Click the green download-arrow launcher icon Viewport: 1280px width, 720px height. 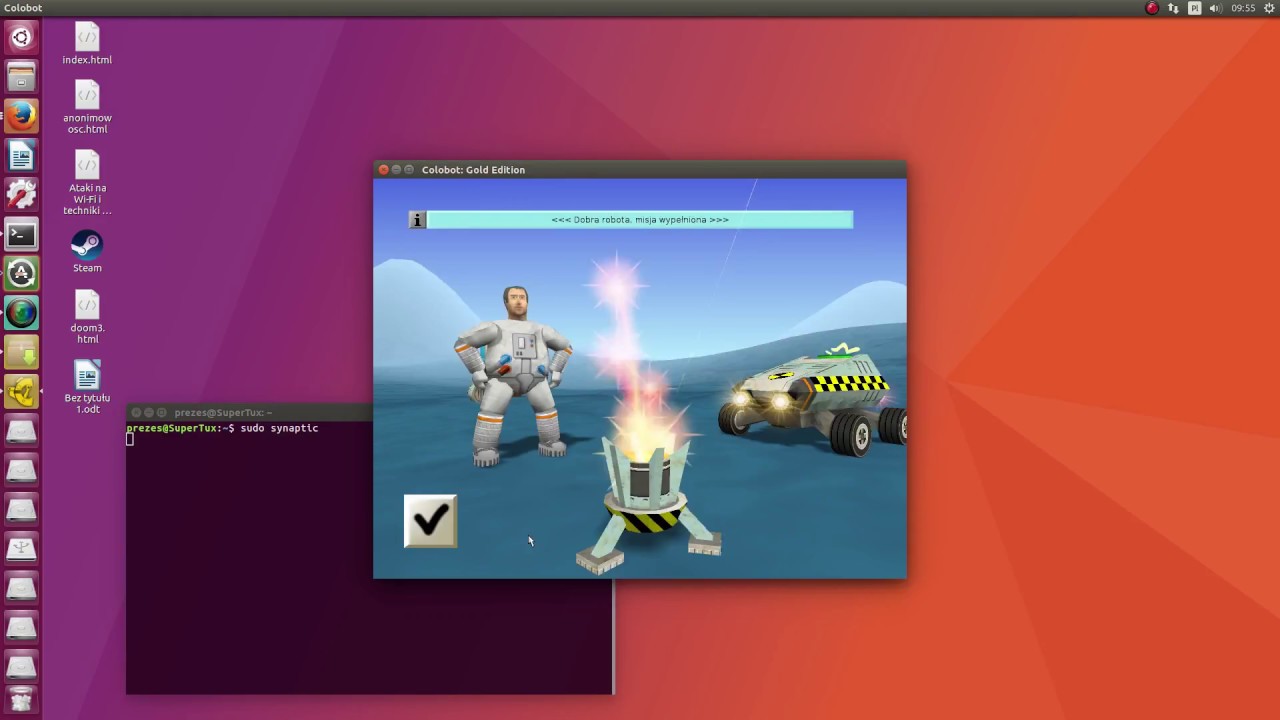(x=21, y=353)
